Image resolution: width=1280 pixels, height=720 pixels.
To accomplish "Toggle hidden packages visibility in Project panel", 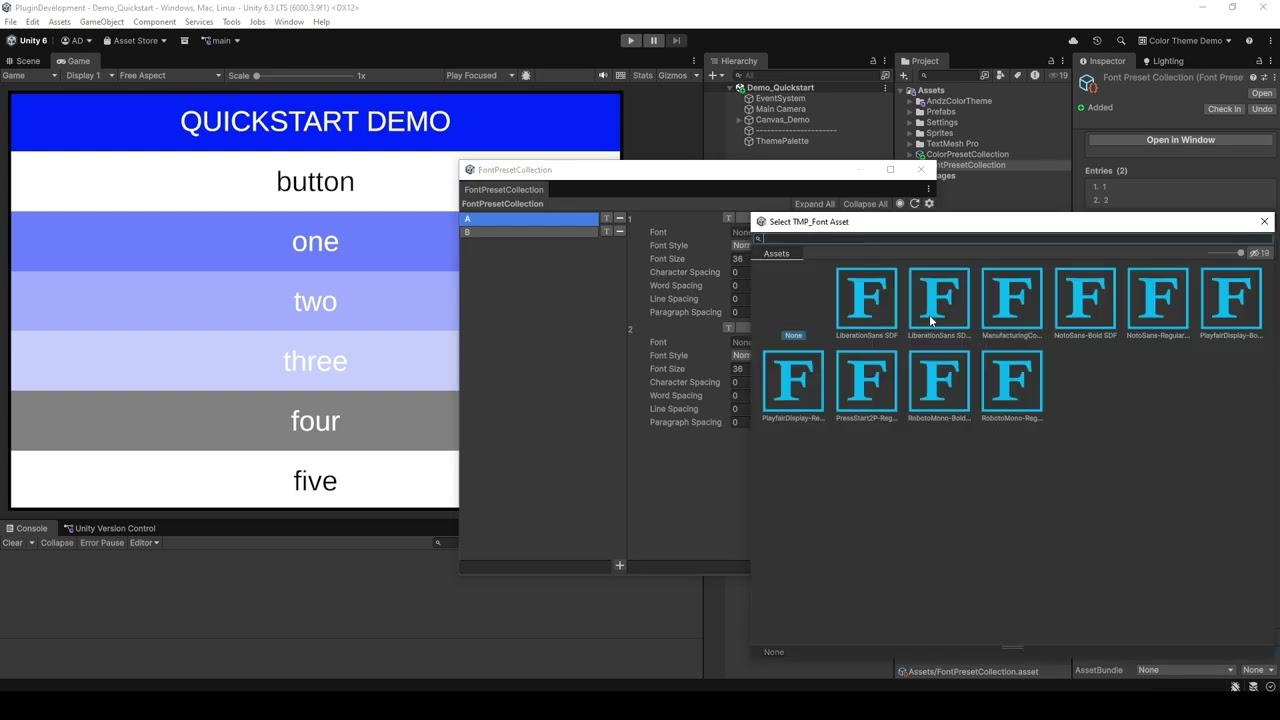I will click(x=1058, y=76).
